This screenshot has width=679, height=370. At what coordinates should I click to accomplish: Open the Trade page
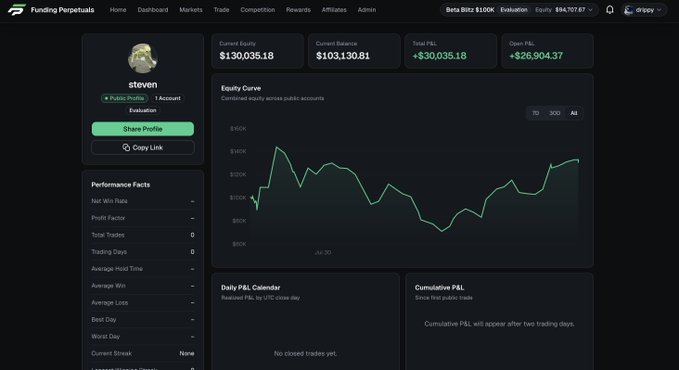pyautogui.click(x=221, y=10)
